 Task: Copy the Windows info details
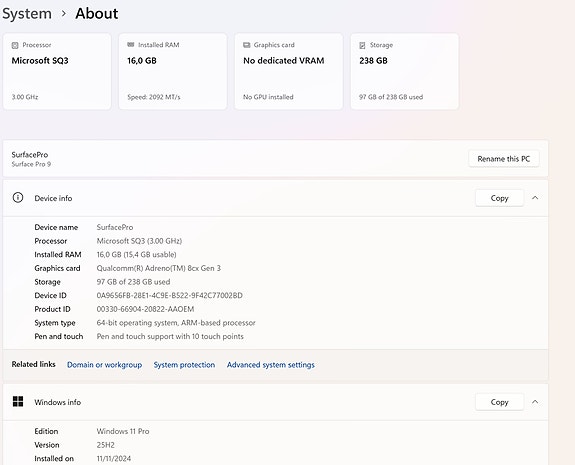499,402
